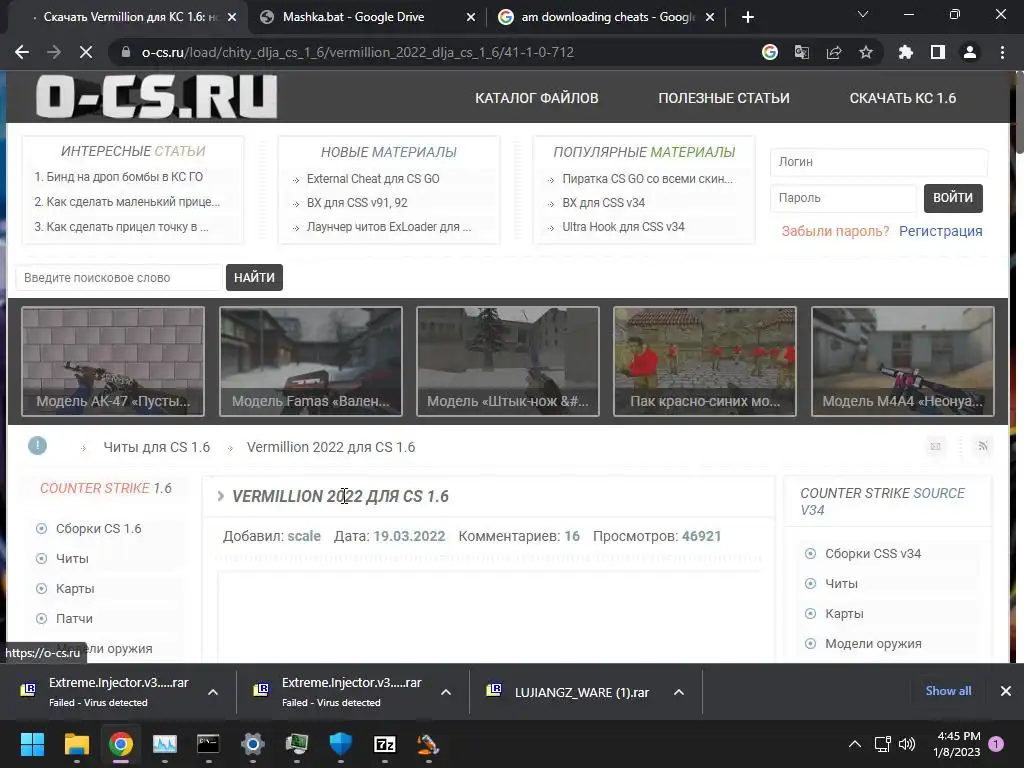Open Лаунчер читов ExLoader link
Screen dimensions: 1024x768
point(389,227)
